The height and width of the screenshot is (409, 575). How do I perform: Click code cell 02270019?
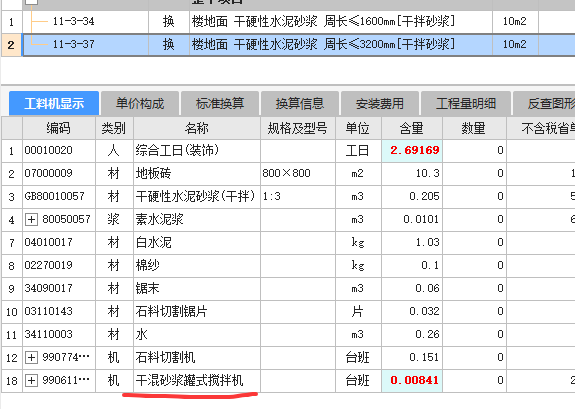pos(59,265)
